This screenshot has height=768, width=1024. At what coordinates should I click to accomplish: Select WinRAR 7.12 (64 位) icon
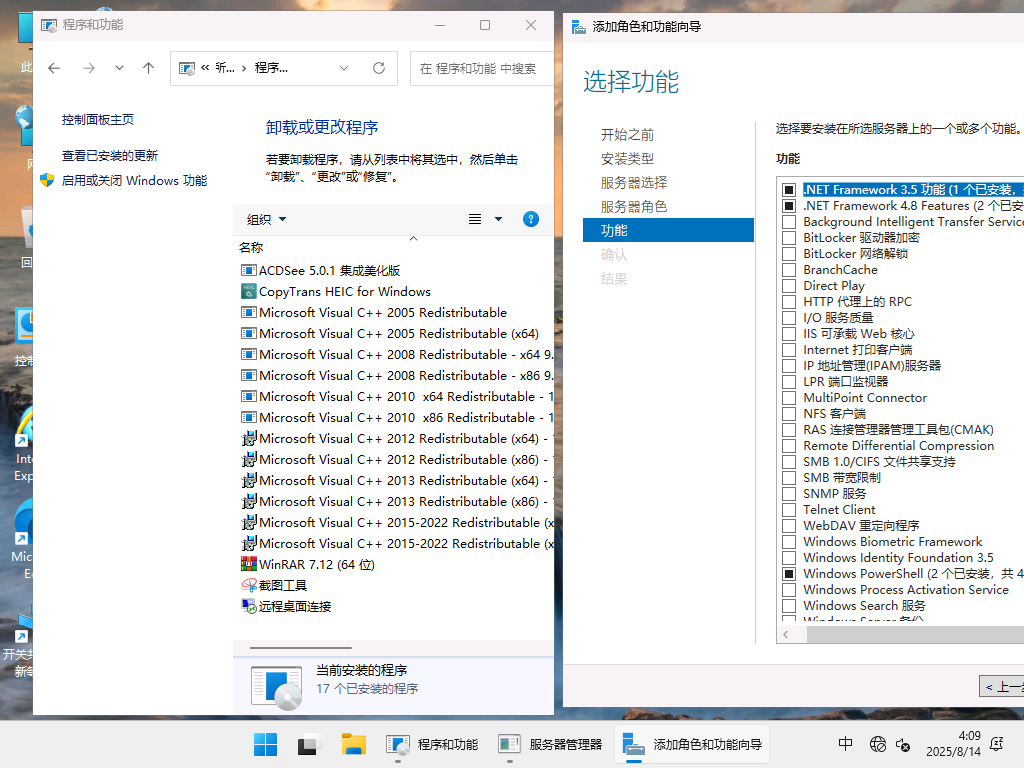[248, 564]
